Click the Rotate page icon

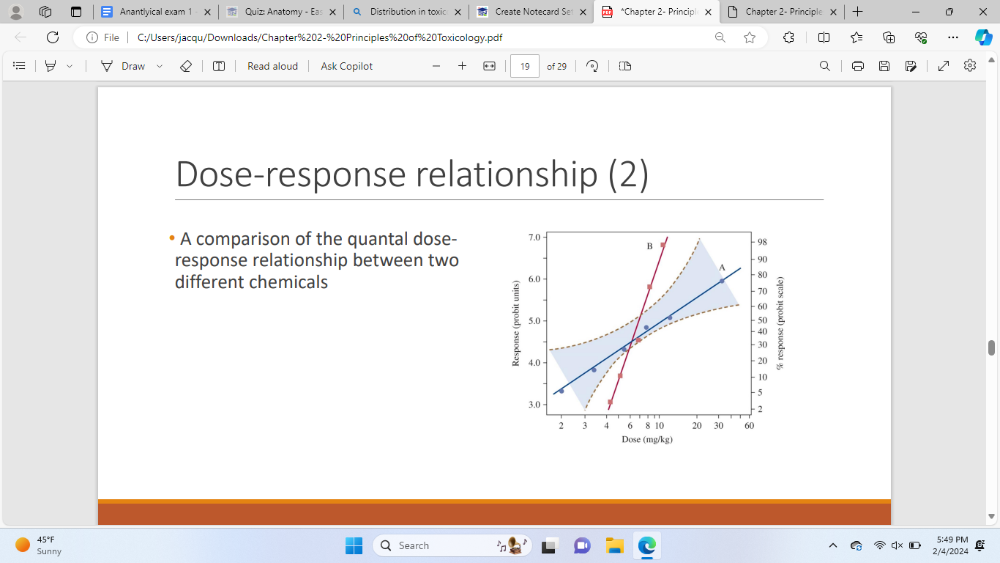(592, 66)
